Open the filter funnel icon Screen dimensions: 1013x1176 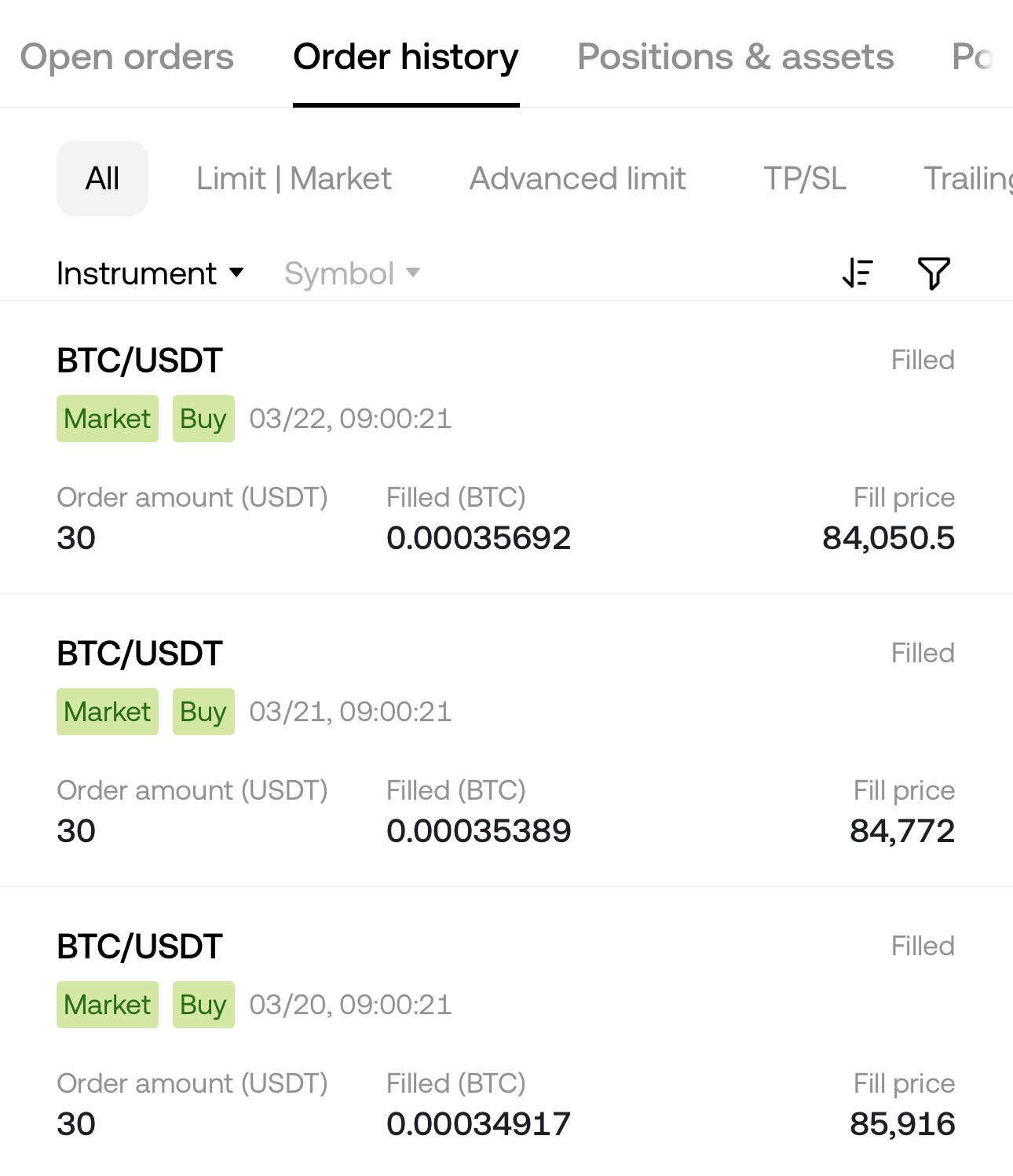pos(934,273)
